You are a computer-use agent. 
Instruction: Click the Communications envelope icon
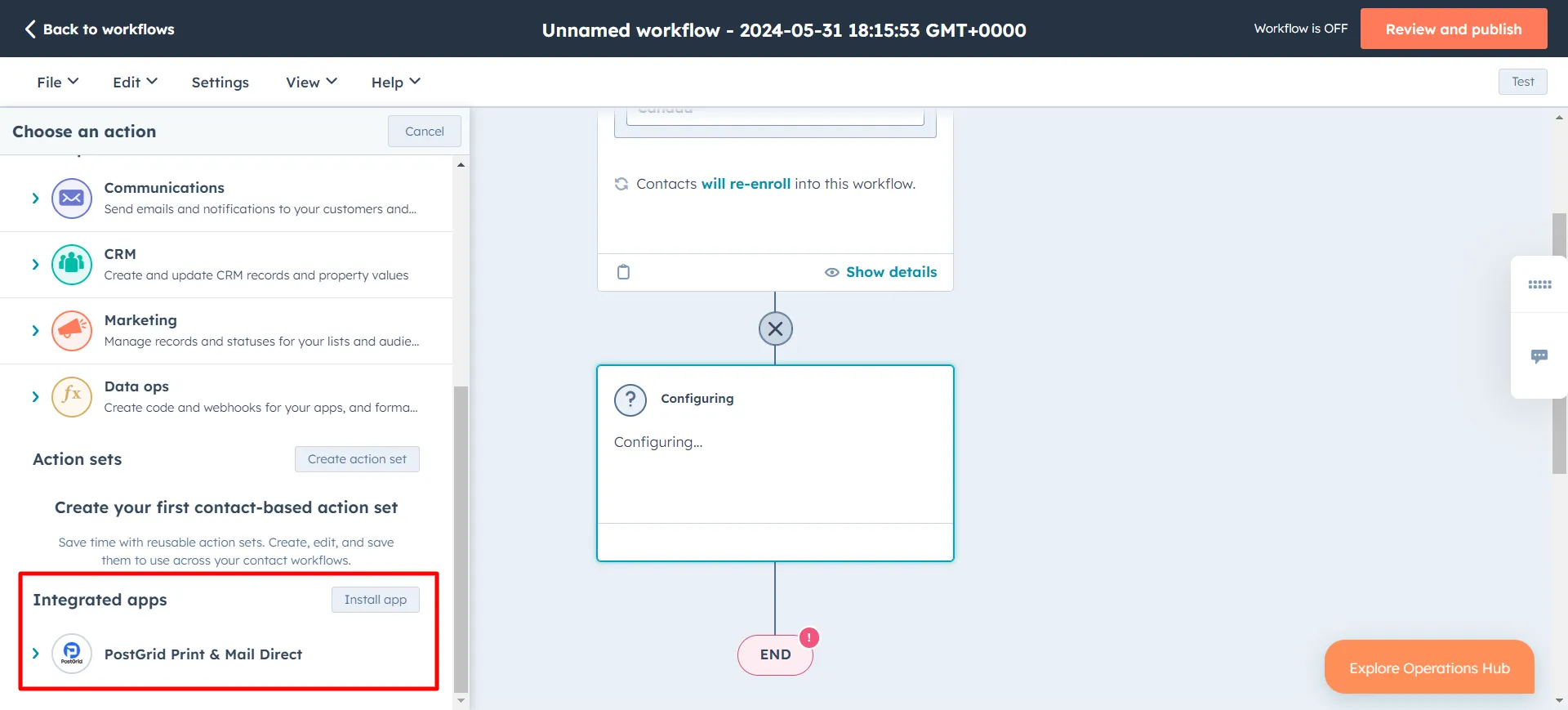[x=72, y=198]
